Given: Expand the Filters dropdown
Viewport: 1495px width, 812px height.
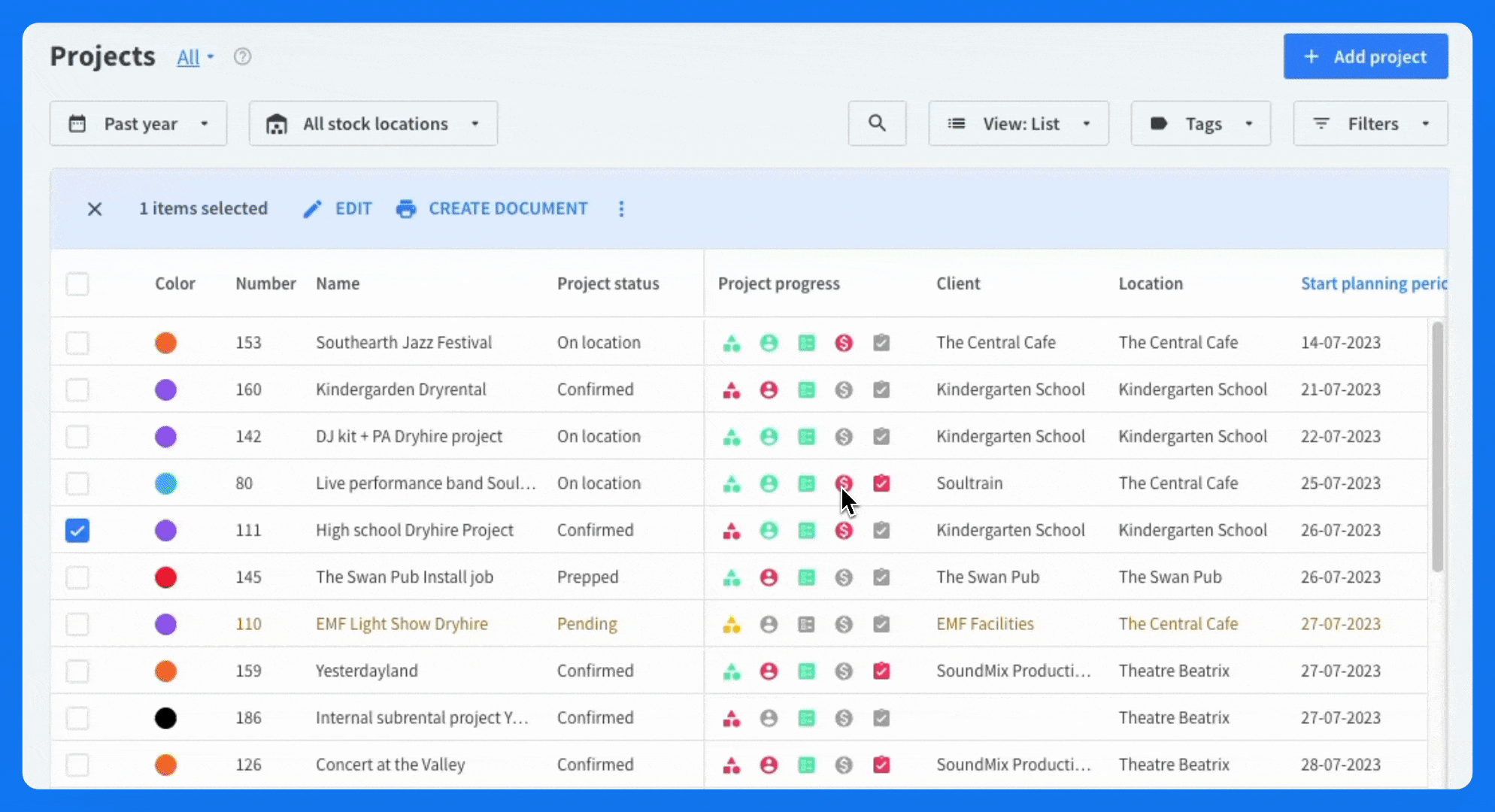Looking at the screenshot, I should (1370, 123).
